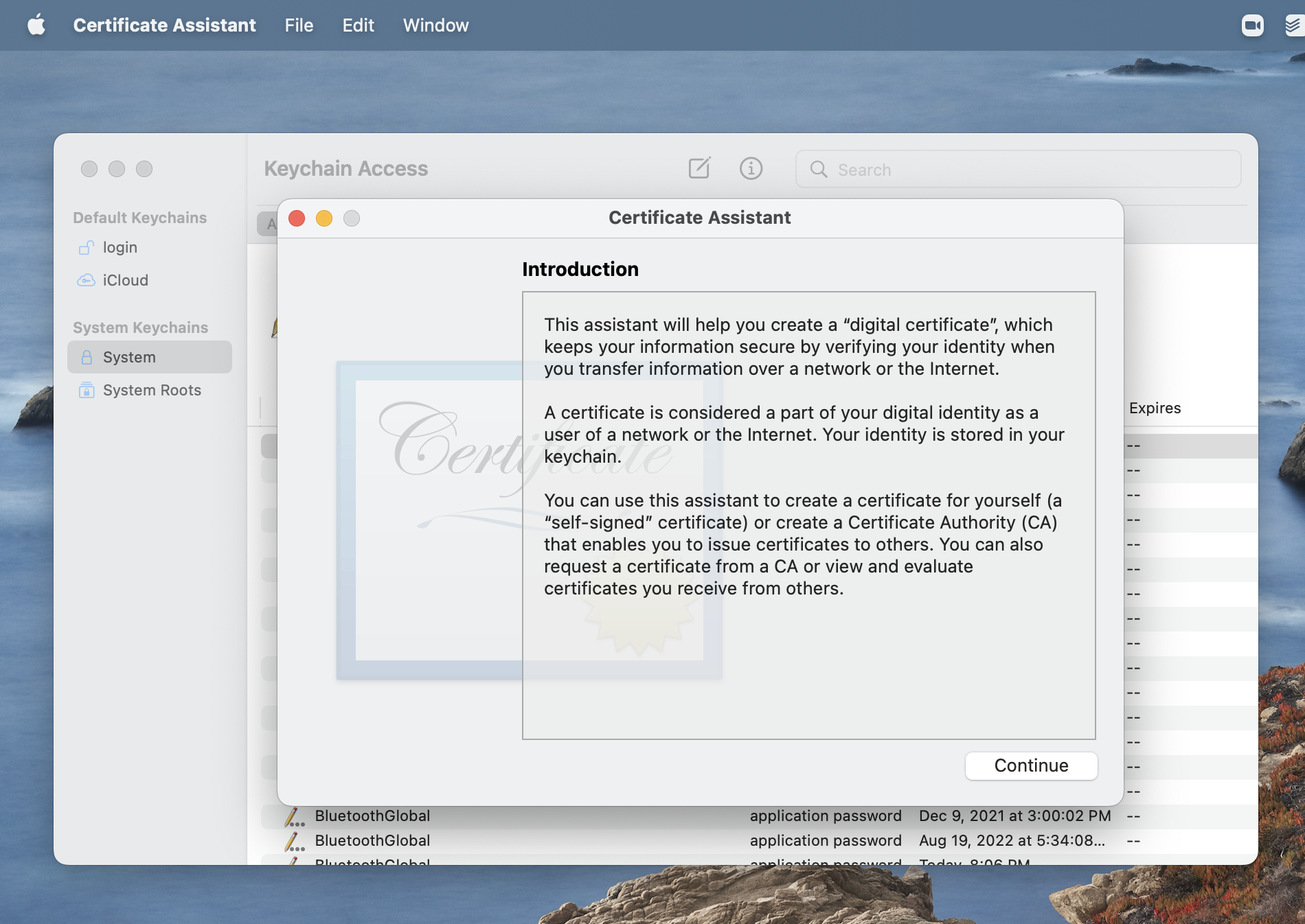
Task: Click the cloud key icon beside iCloud
Action: 86,280
